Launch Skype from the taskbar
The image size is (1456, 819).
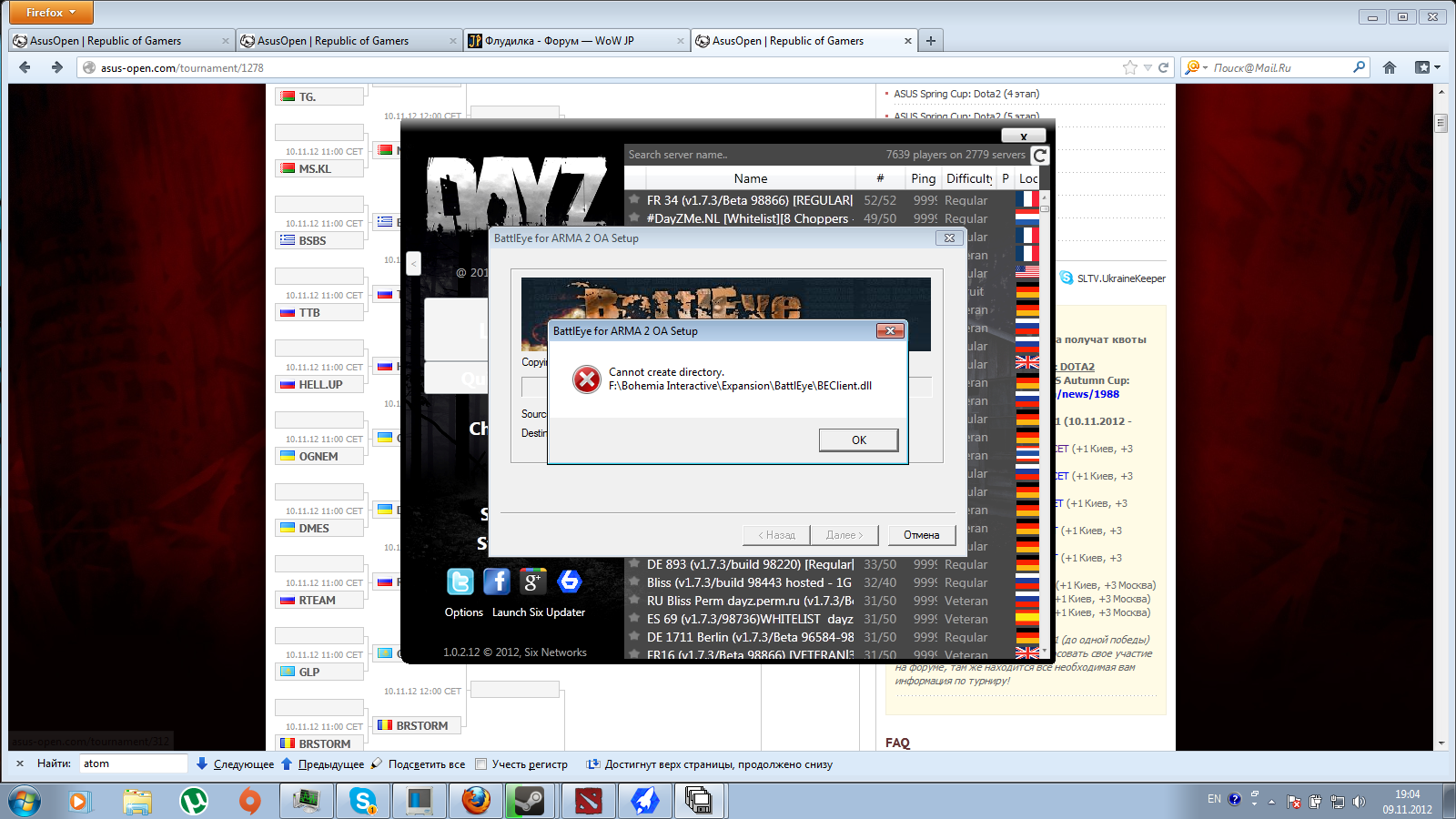tap(363, 801)
